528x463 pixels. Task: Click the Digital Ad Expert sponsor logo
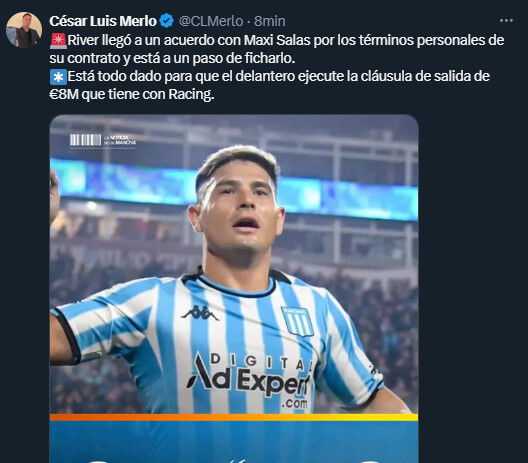click(x=250, y=380)
